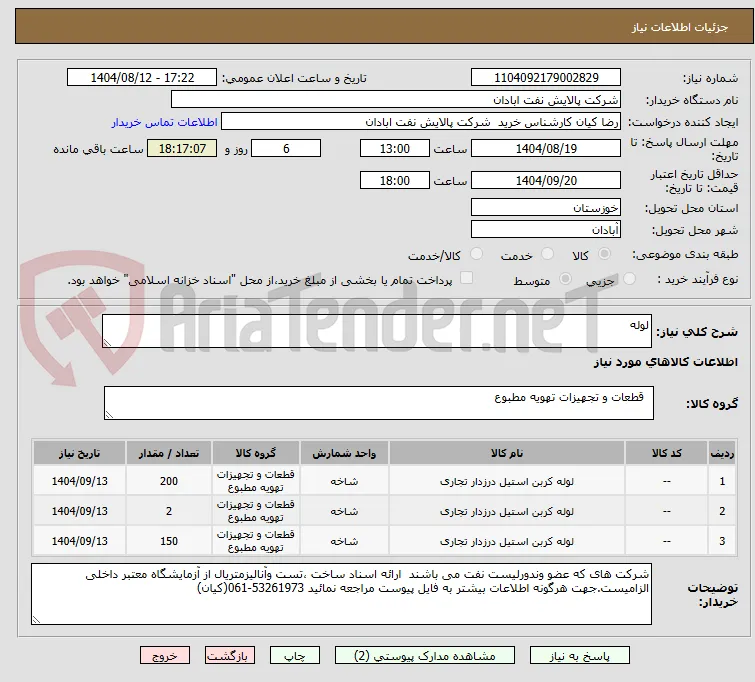Click the شرح کلی نیاز textarea with لوله
The height and width of the screenshot is (682, 755).
(x=377, y=331)
